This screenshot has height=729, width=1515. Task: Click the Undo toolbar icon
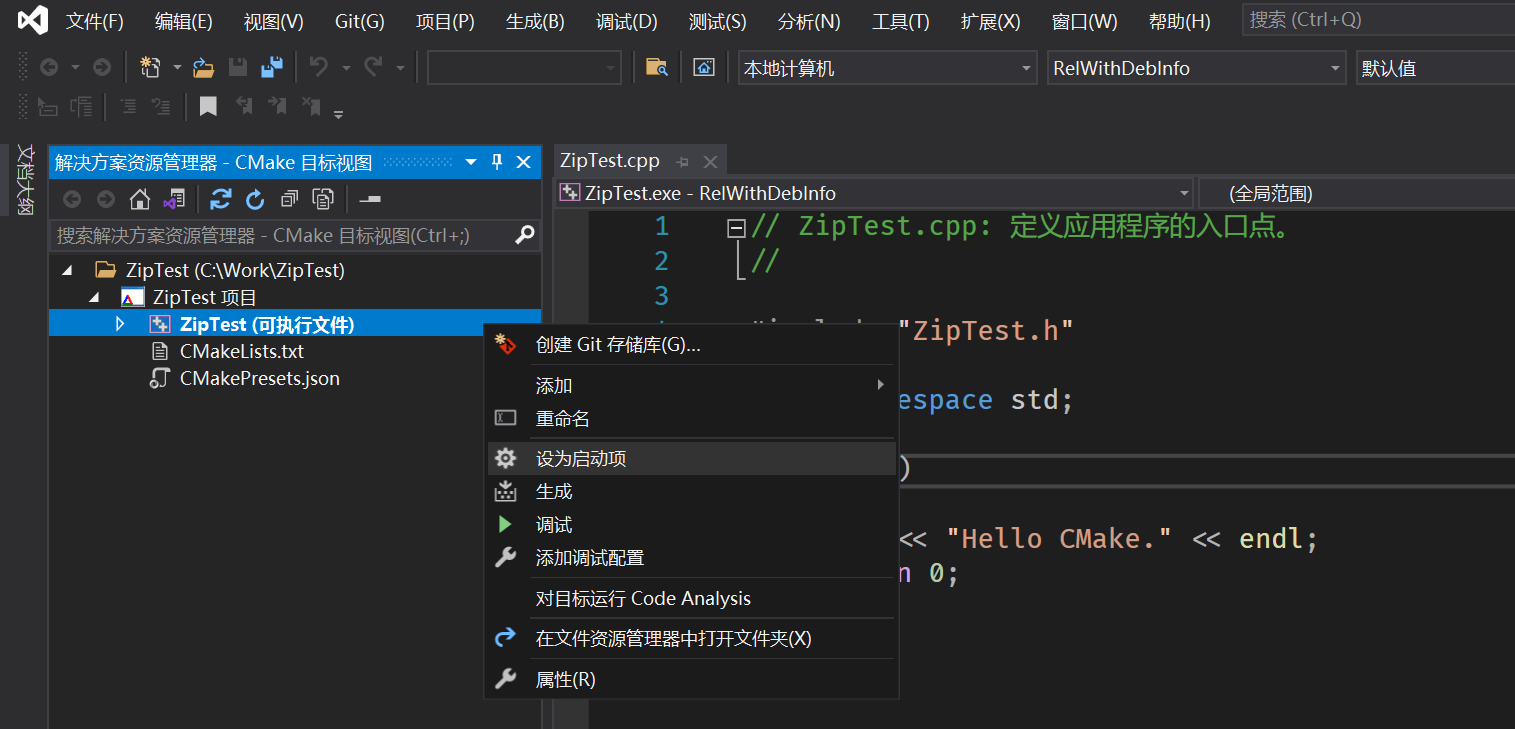320,66
